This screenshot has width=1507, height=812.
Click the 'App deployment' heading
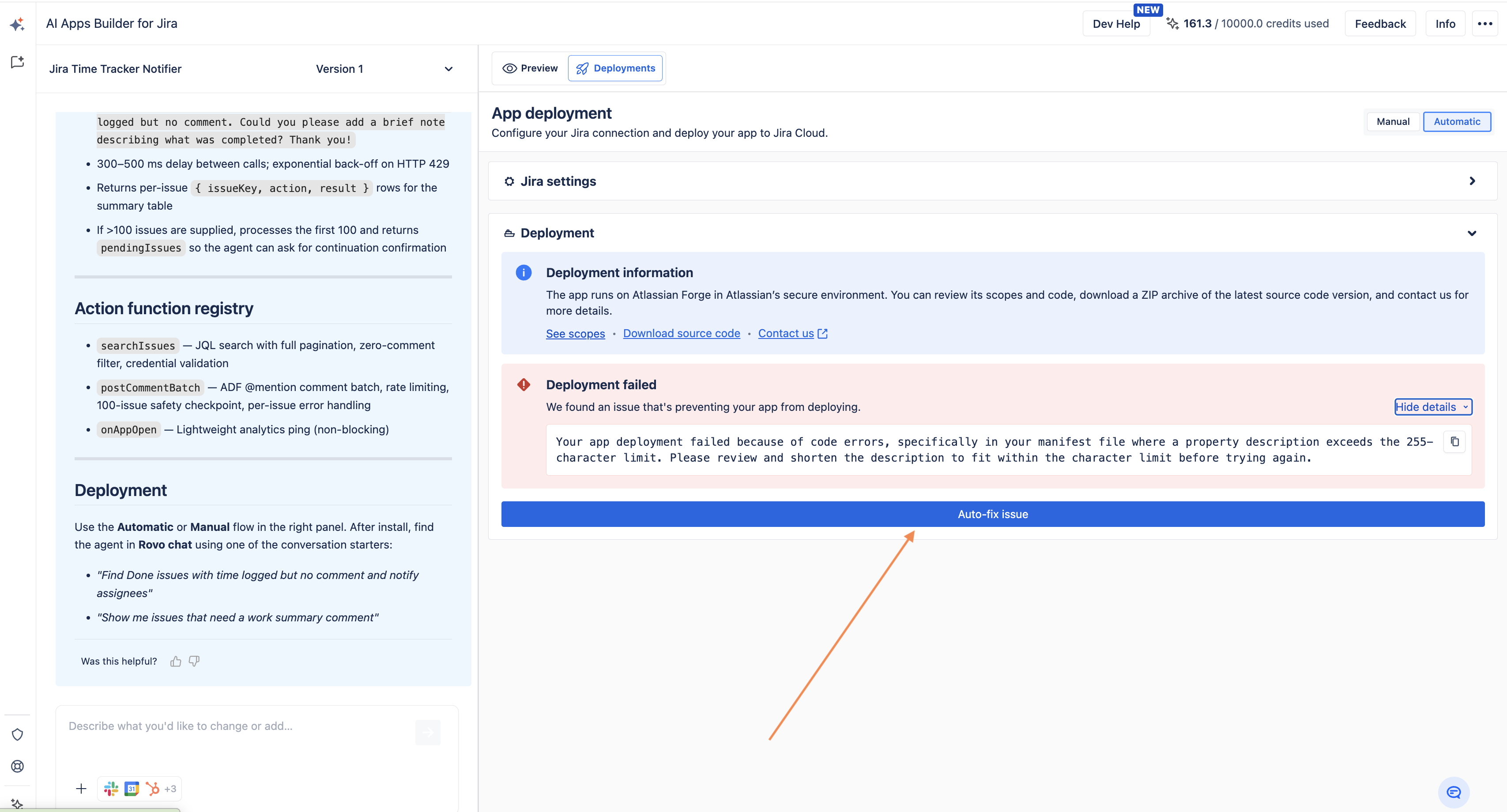click(552, 113)
